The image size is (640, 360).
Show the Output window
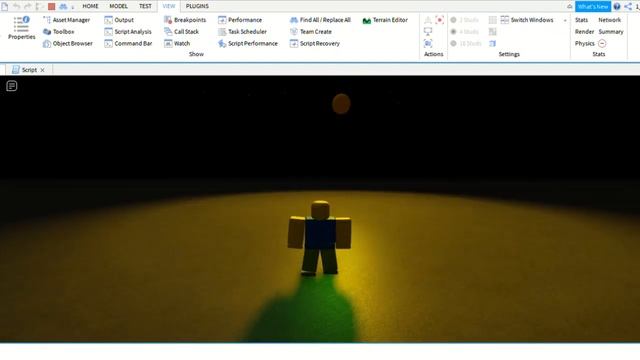click(119, 20)
